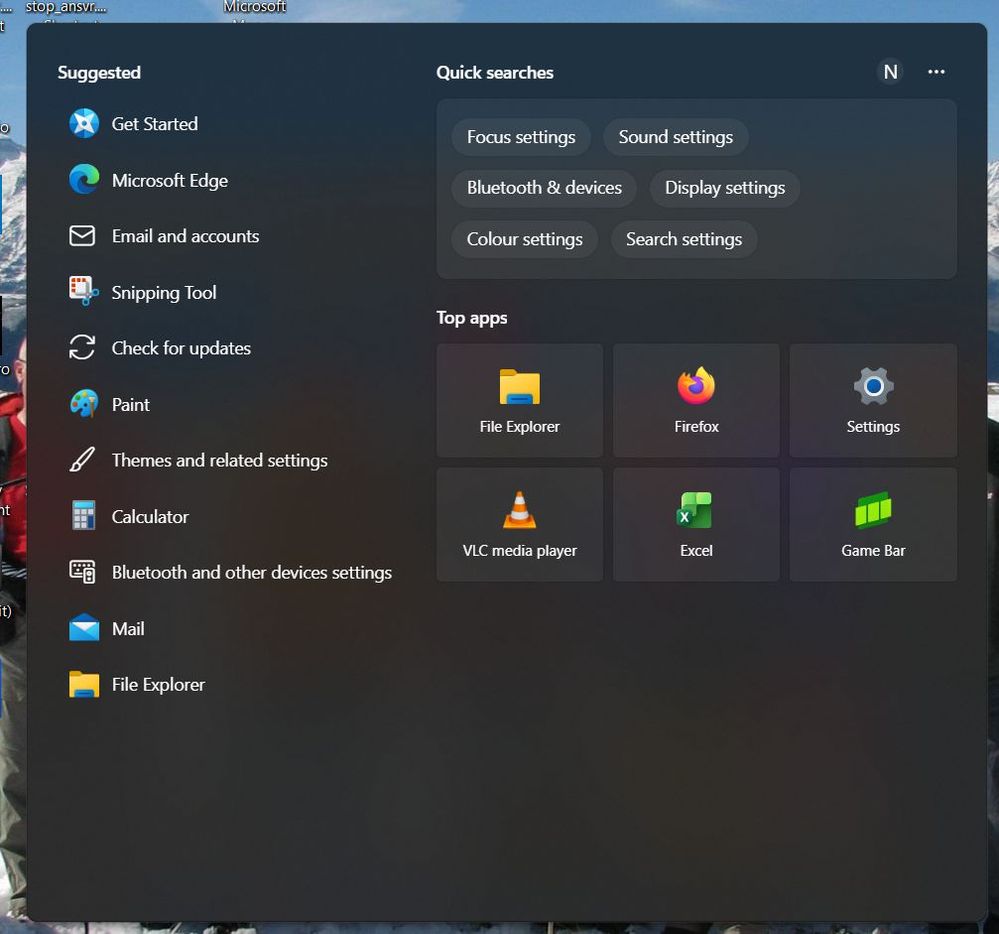This screenshot has height=934, width=999.
Task: Select Sound settings quick search
Action: (675, 137)
